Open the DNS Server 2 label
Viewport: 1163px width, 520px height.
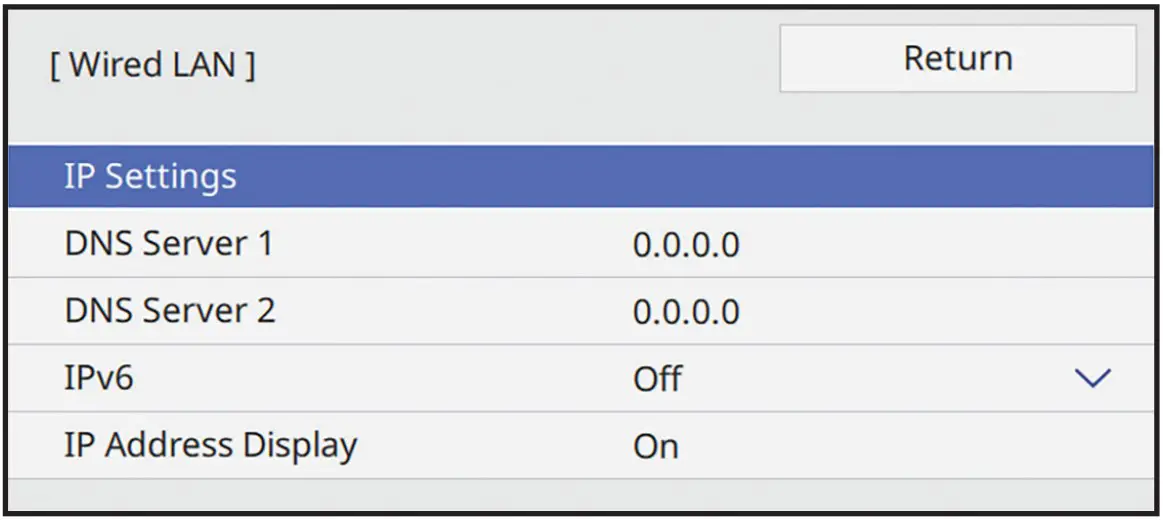tap(170, 311)
